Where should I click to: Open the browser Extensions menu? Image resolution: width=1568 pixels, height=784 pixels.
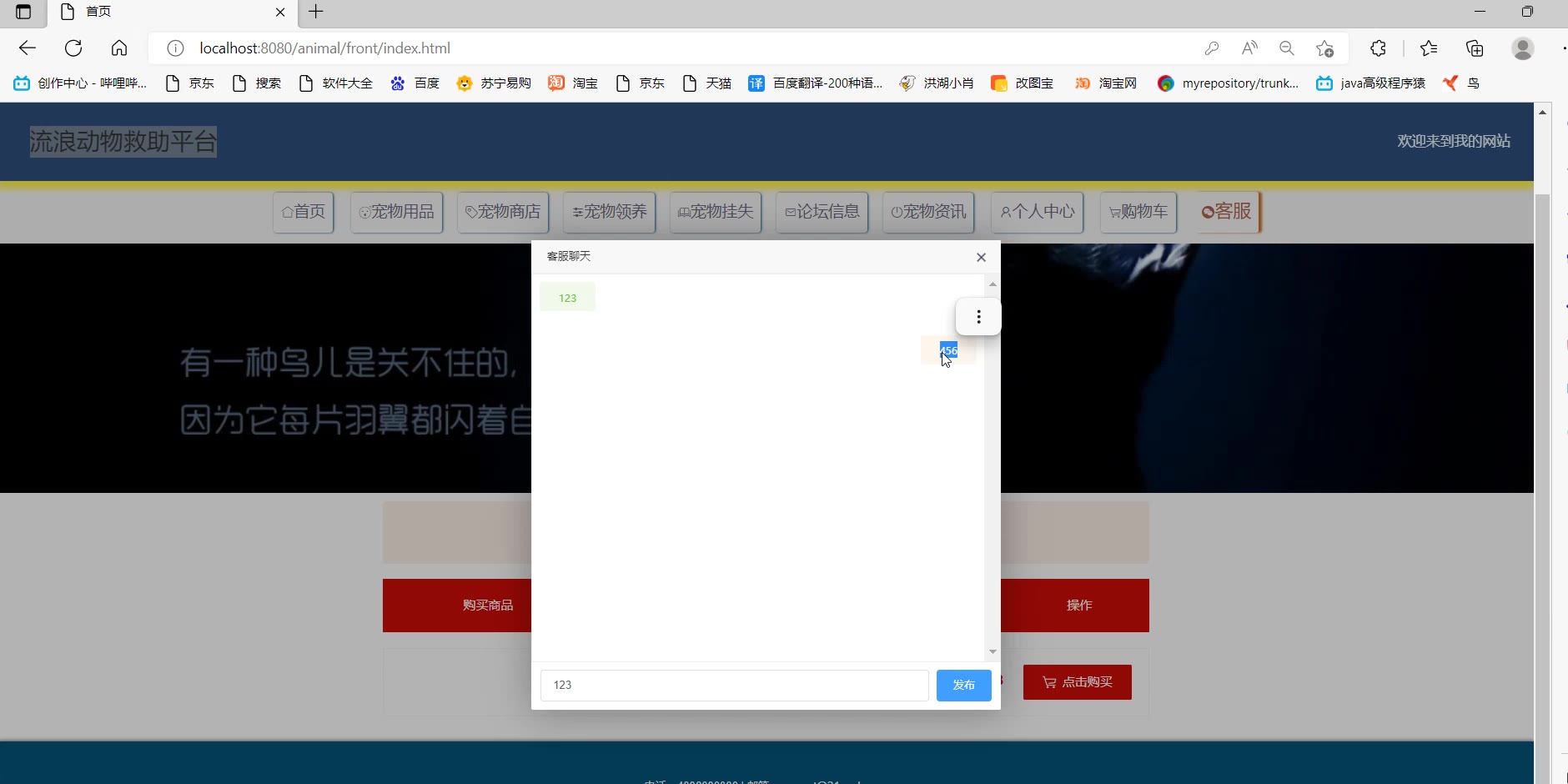click(1379, 48)
